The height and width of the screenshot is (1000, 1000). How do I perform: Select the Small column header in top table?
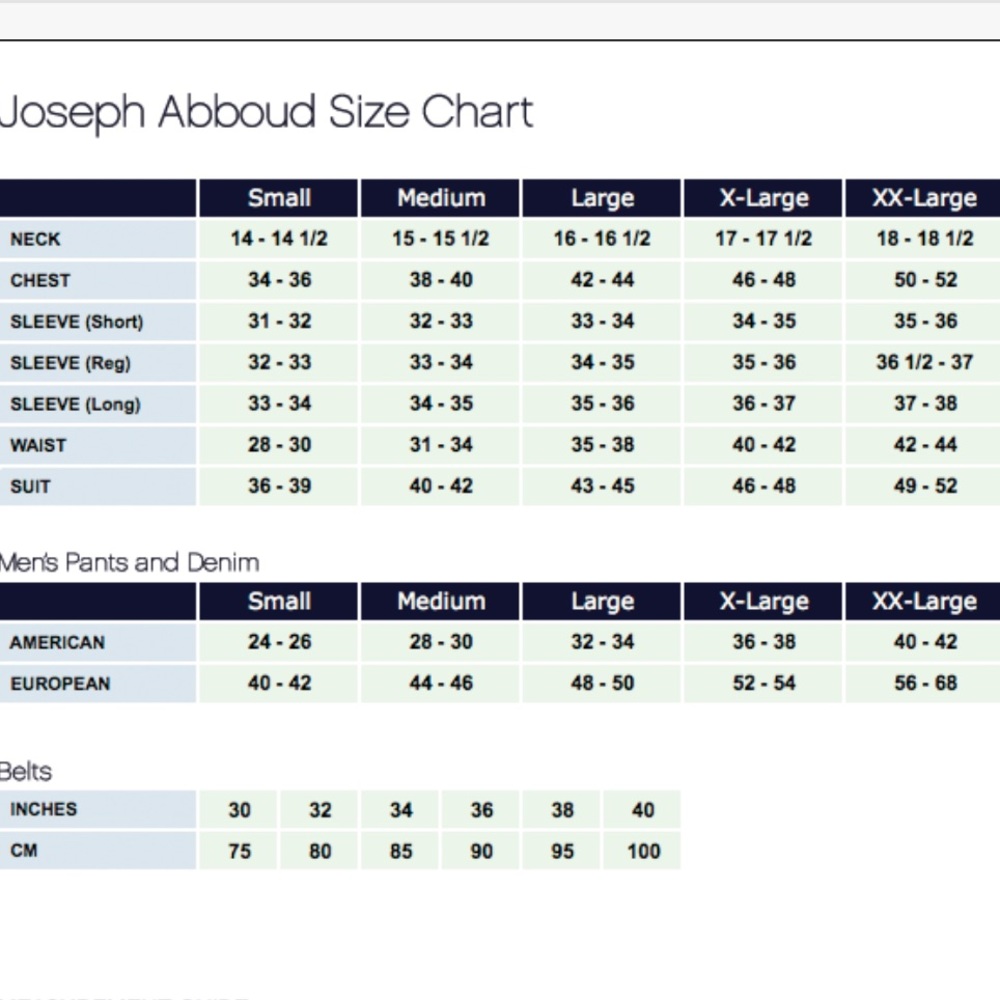tap(279, 198)
